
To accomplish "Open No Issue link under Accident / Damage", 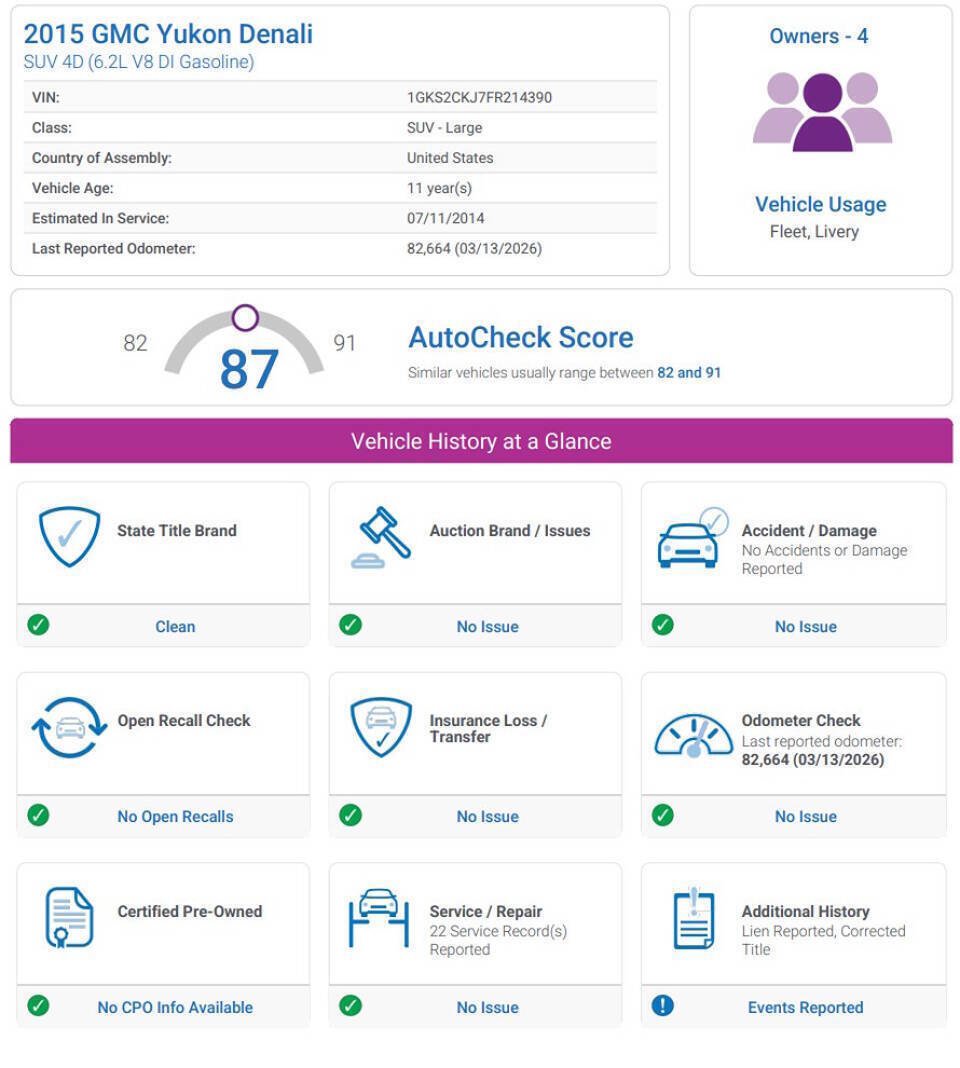I will (805, 627).
